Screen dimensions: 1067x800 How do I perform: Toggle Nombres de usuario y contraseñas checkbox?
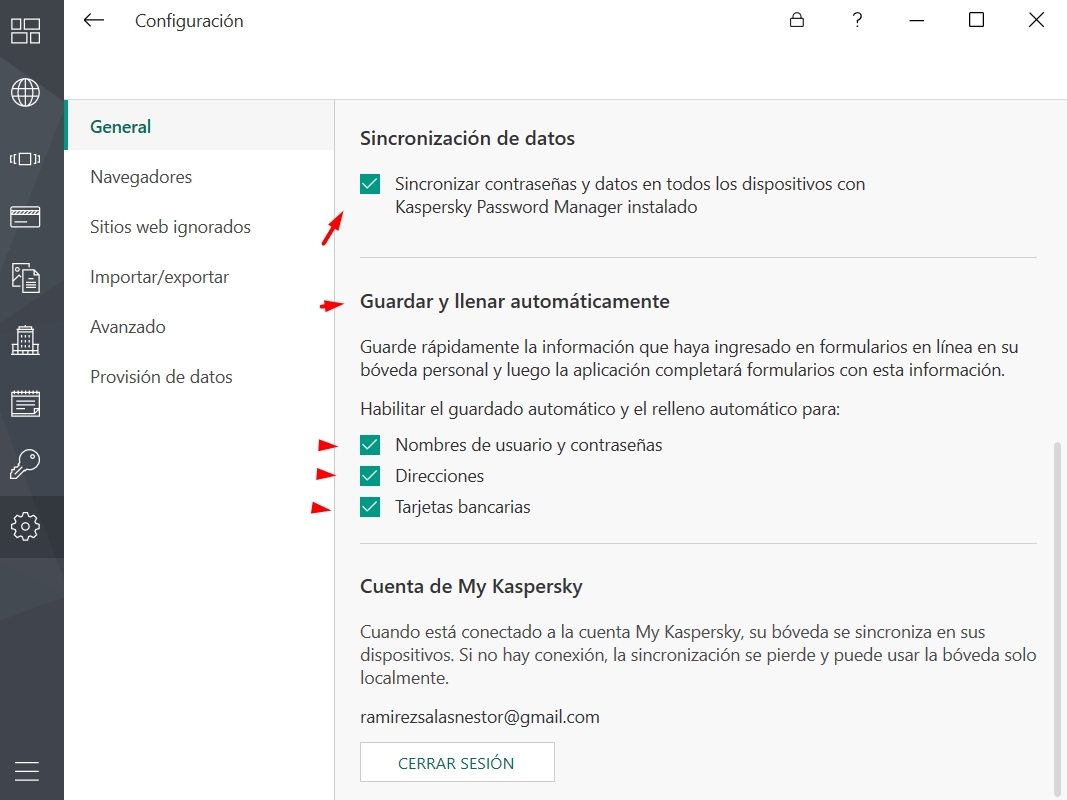pyautogui.click(x=370, y=445)
